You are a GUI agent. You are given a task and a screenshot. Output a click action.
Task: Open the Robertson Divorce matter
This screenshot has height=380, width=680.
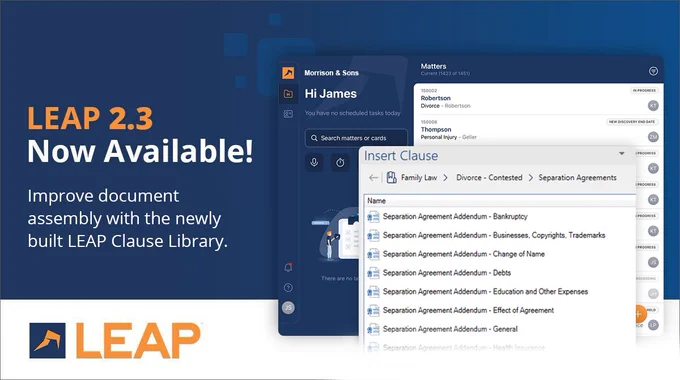coord(538,99)
